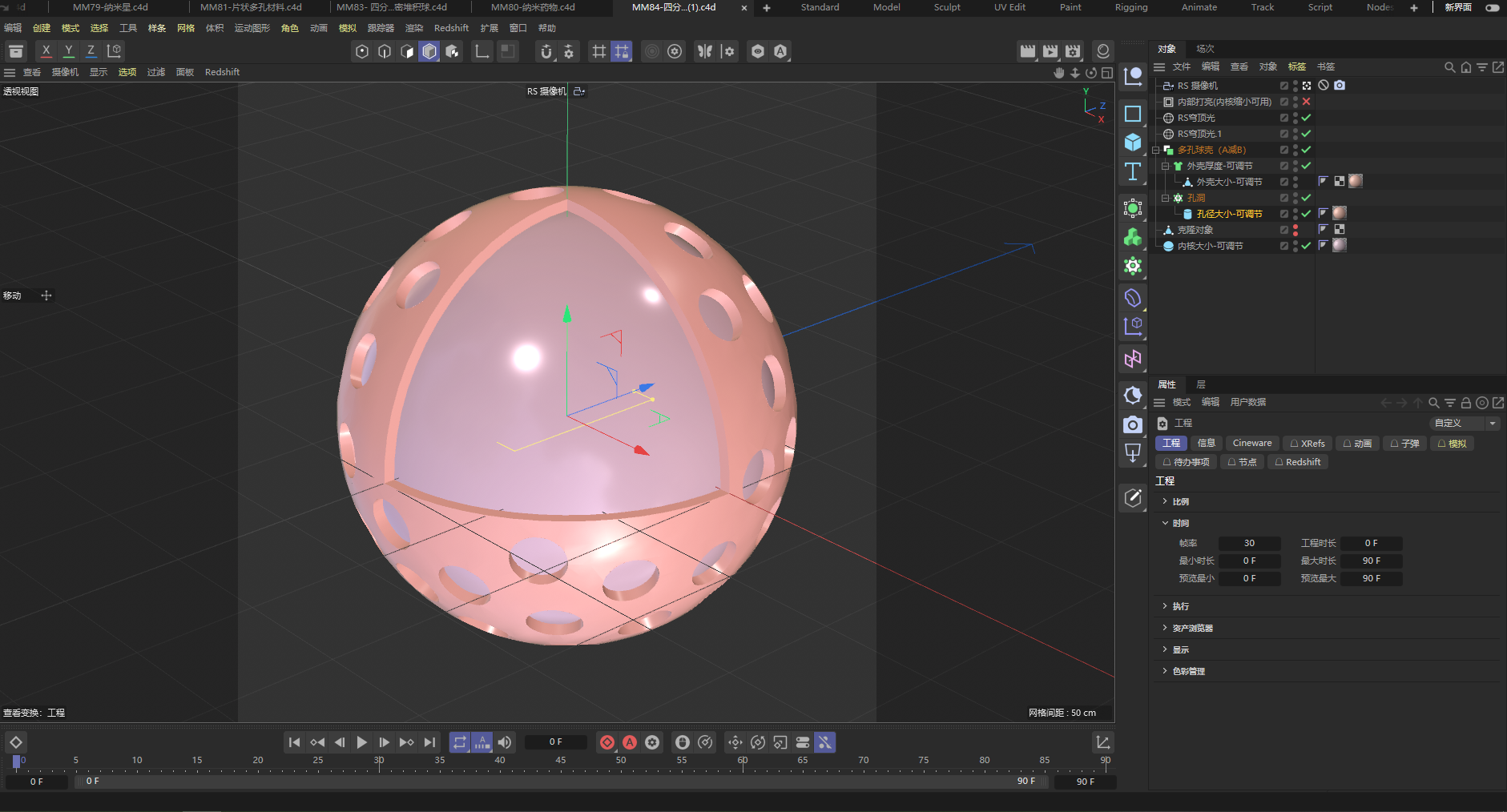The height and width of the screenshot is (812, 1507).
Task: Toggle the Y axis lock
Action: 69,51
